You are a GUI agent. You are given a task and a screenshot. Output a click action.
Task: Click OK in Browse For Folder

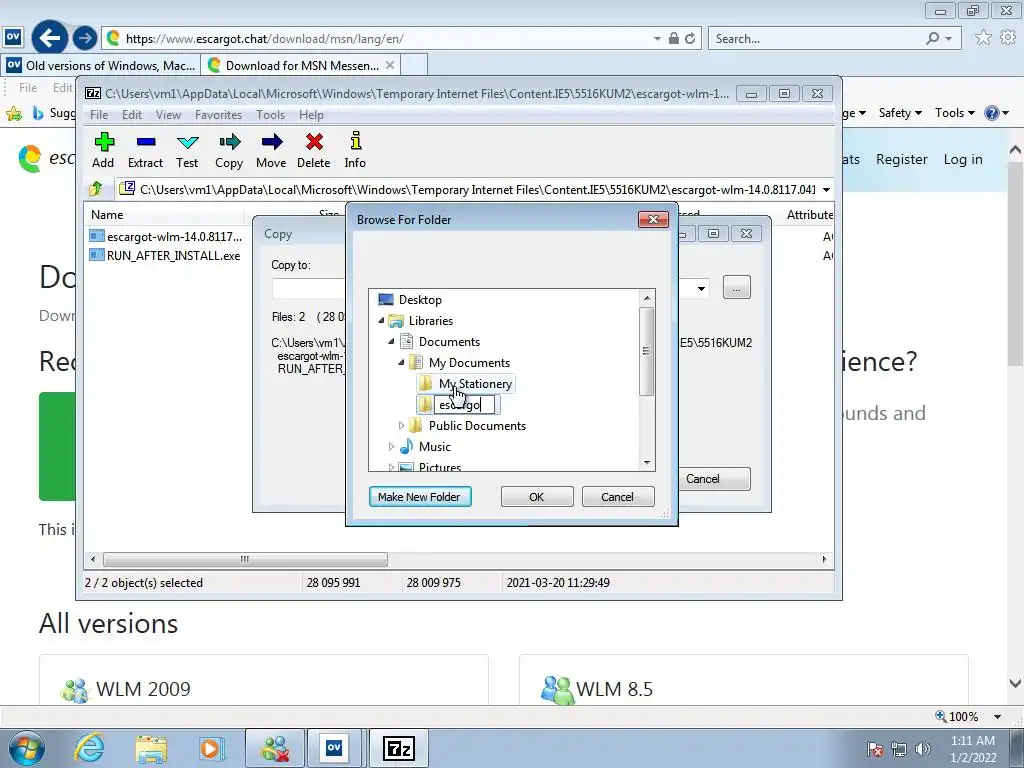(536, 496)
